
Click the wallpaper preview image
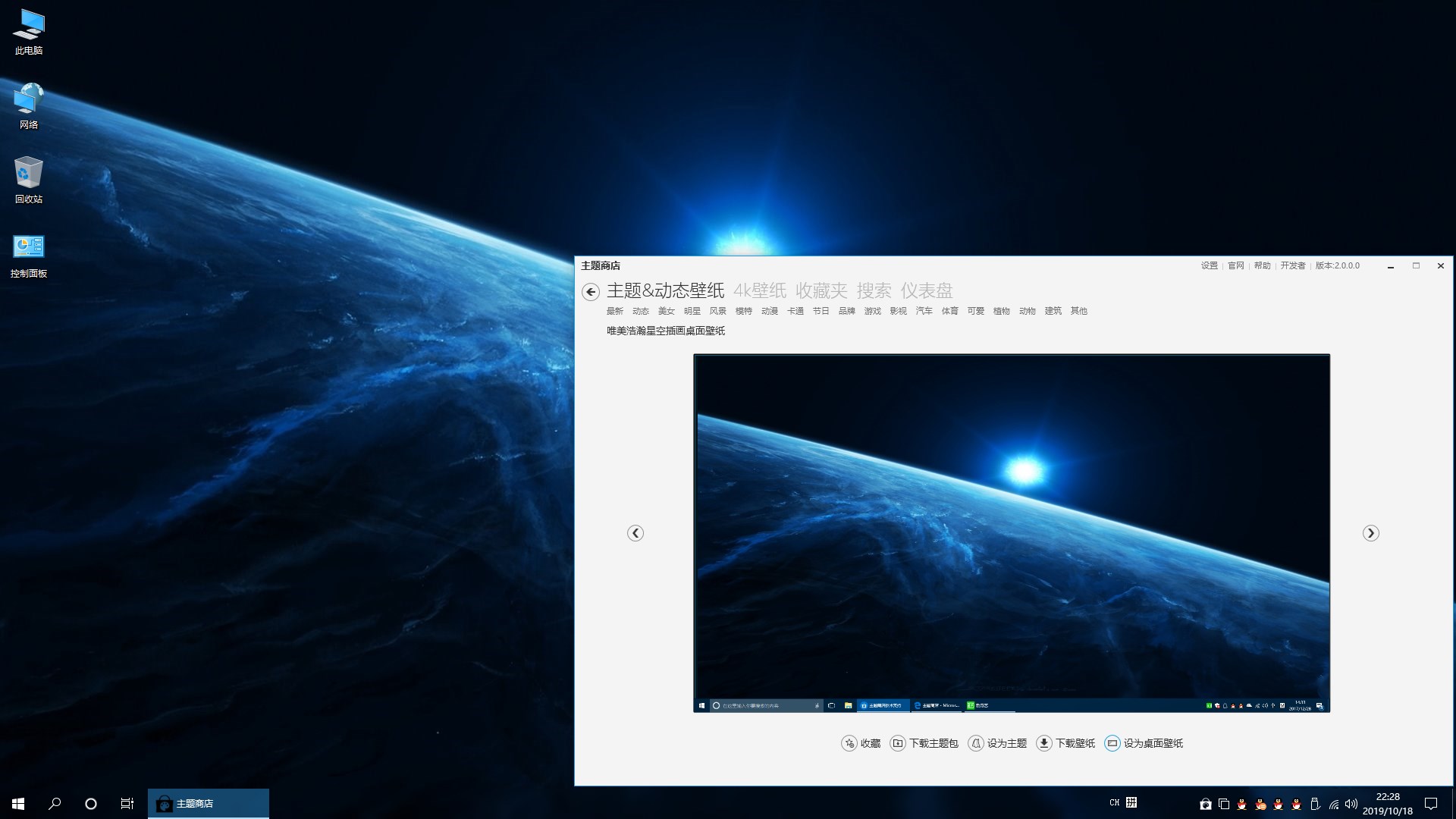1011,531
